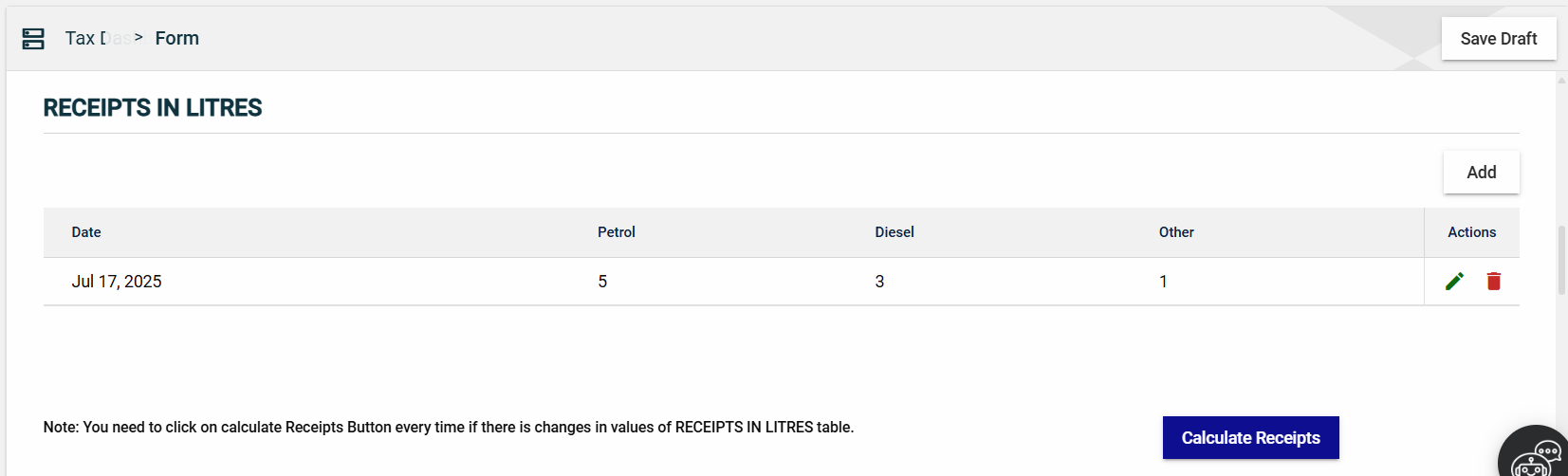Viewport: 1568px width, 476px height.
Task: Click the server menu icon in header
Action: click(33, 39)
